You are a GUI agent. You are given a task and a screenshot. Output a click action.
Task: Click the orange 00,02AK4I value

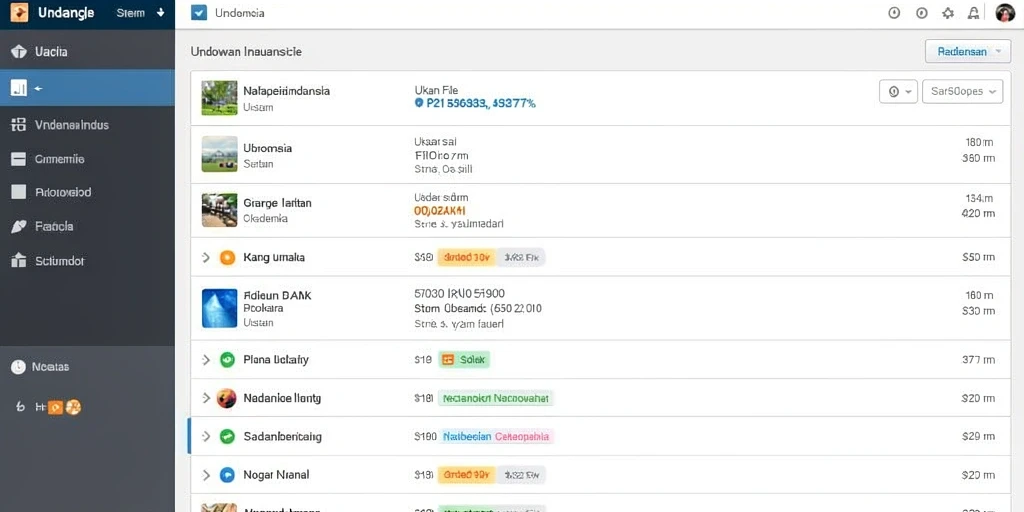point(440,210)
